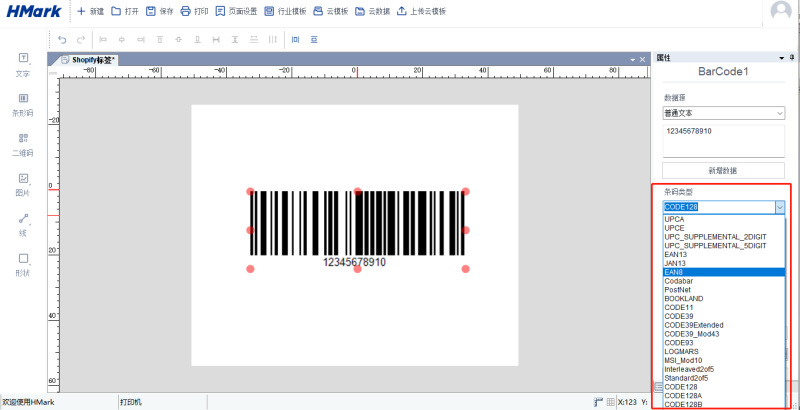Select the Text (文字) tool in sidebar
The height and width of the screenshot is (410, 800).
coord(23,64)
